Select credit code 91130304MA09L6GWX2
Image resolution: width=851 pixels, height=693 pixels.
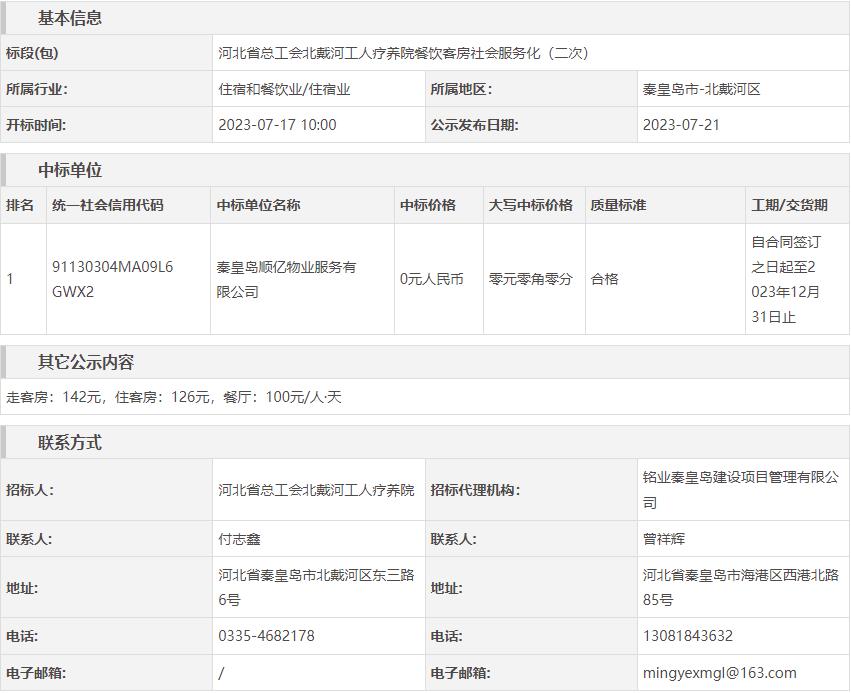[112, 279]
